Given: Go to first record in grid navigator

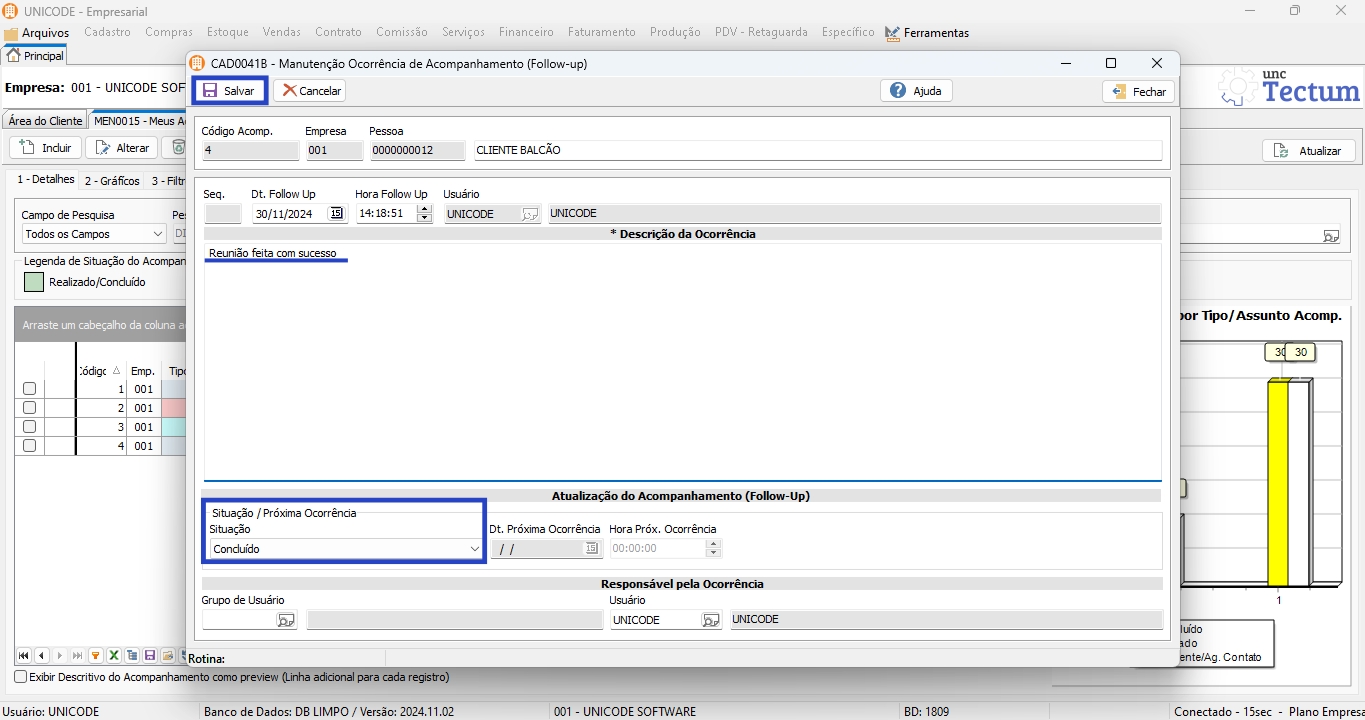Looking at the screenshot, I should (x=23, y=656).
